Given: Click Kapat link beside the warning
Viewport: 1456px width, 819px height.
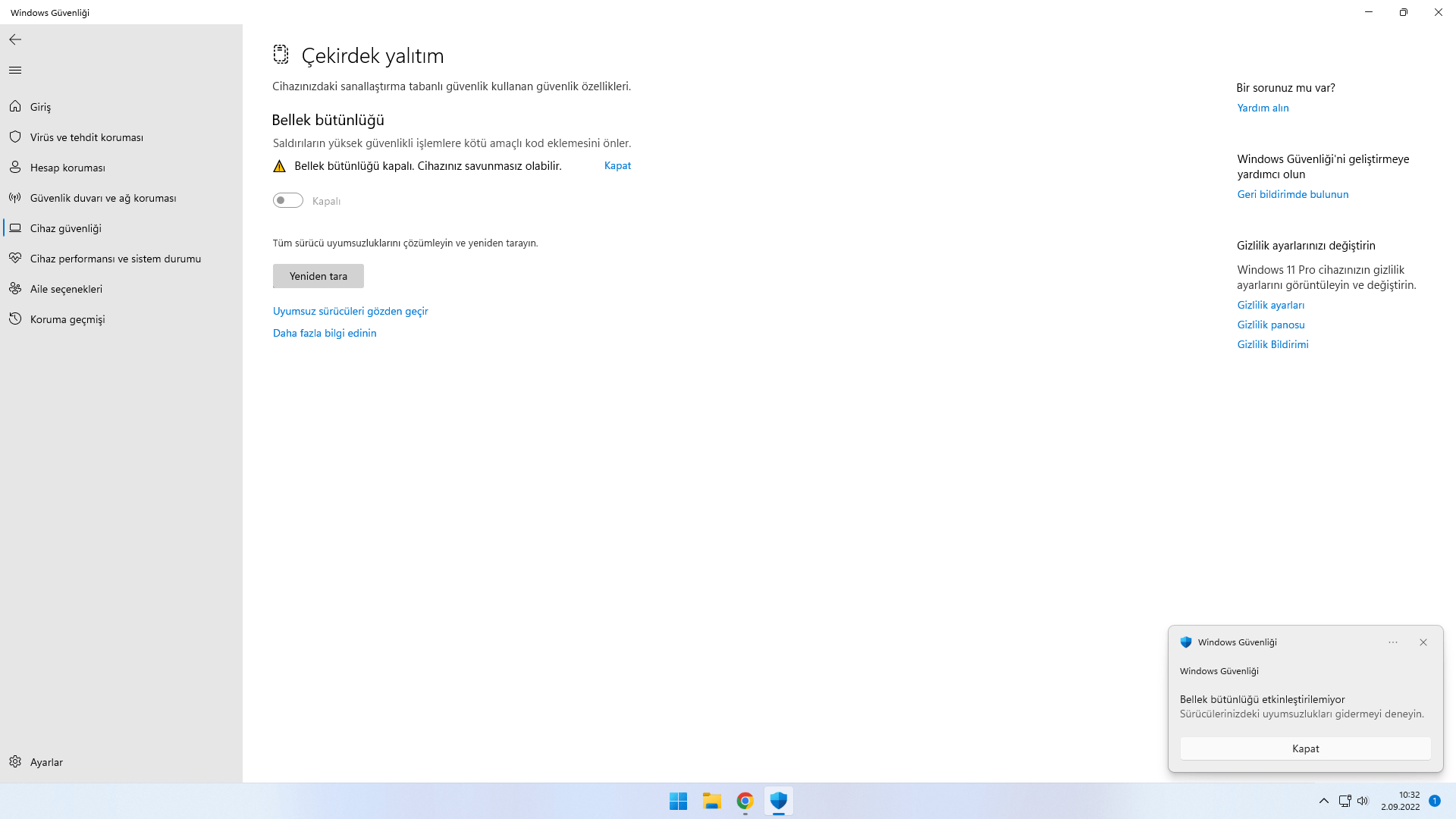Looking at the screenshot, I should (x=617, y=165).
